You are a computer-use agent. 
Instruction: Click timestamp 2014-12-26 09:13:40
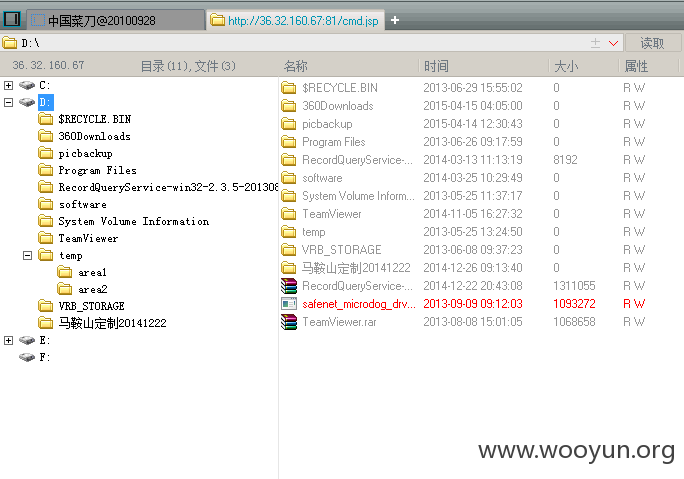[473, 267]
